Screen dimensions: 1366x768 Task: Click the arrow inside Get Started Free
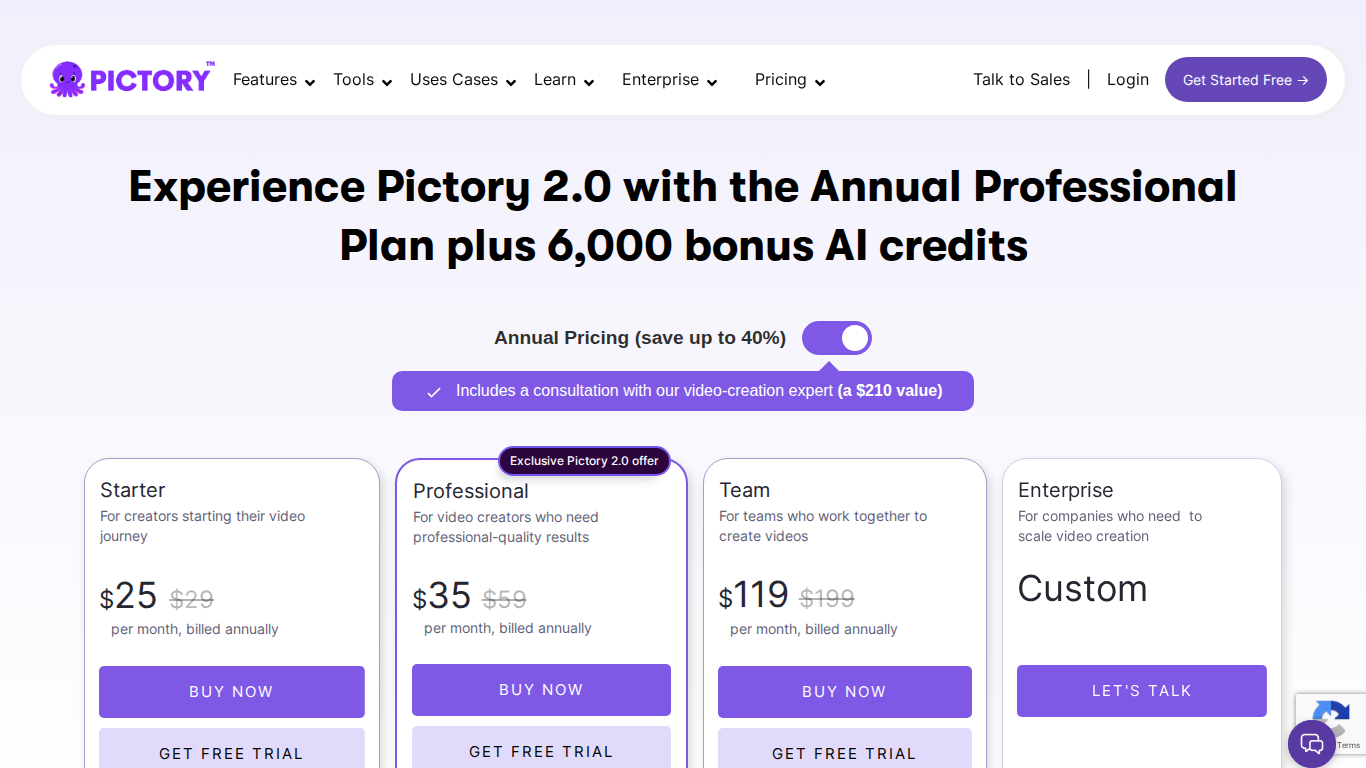[x=1303, y=79]
